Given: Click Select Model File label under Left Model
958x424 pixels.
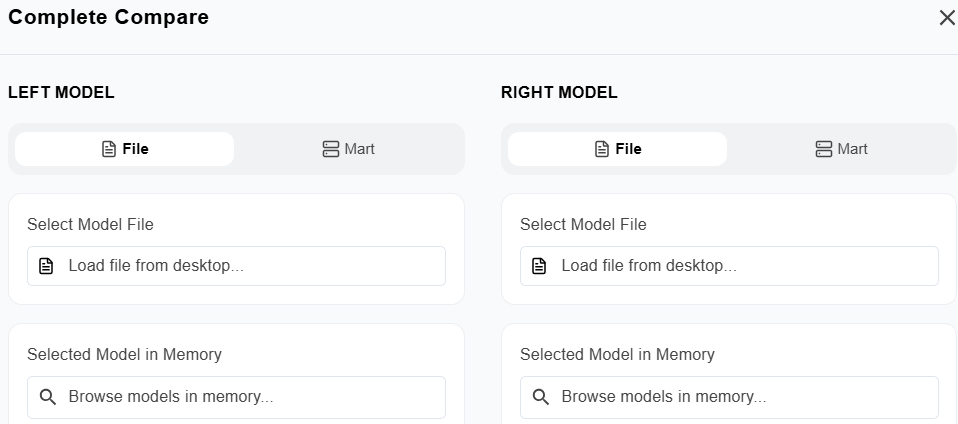Looking at the screenshot, I should tap(90, 225).
